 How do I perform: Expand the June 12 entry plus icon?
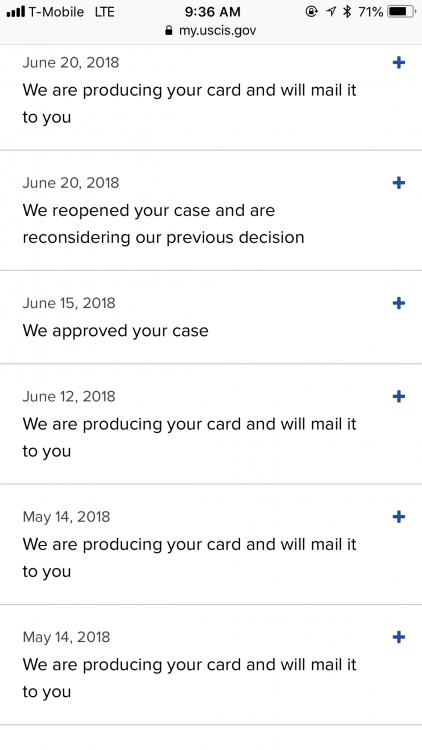pyautogui.click(x=399, y=397)
